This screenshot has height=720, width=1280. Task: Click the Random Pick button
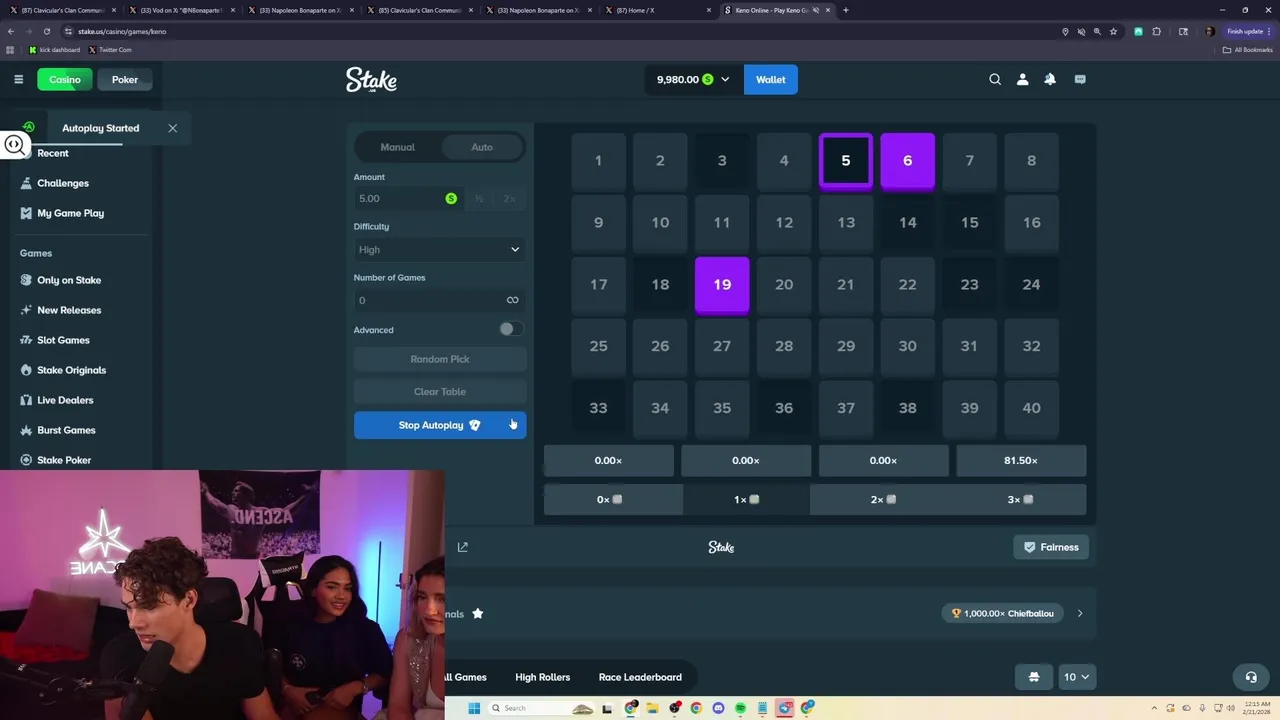pos(440,359)
